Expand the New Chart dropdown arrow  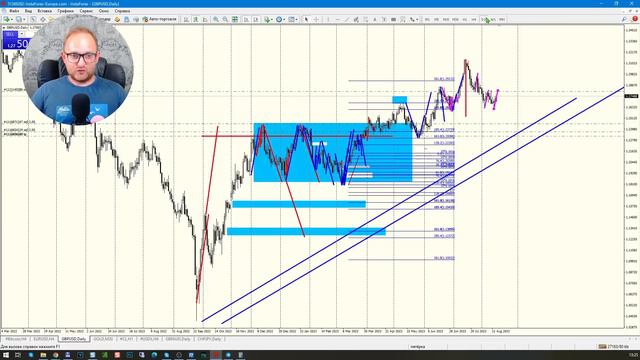12,19
